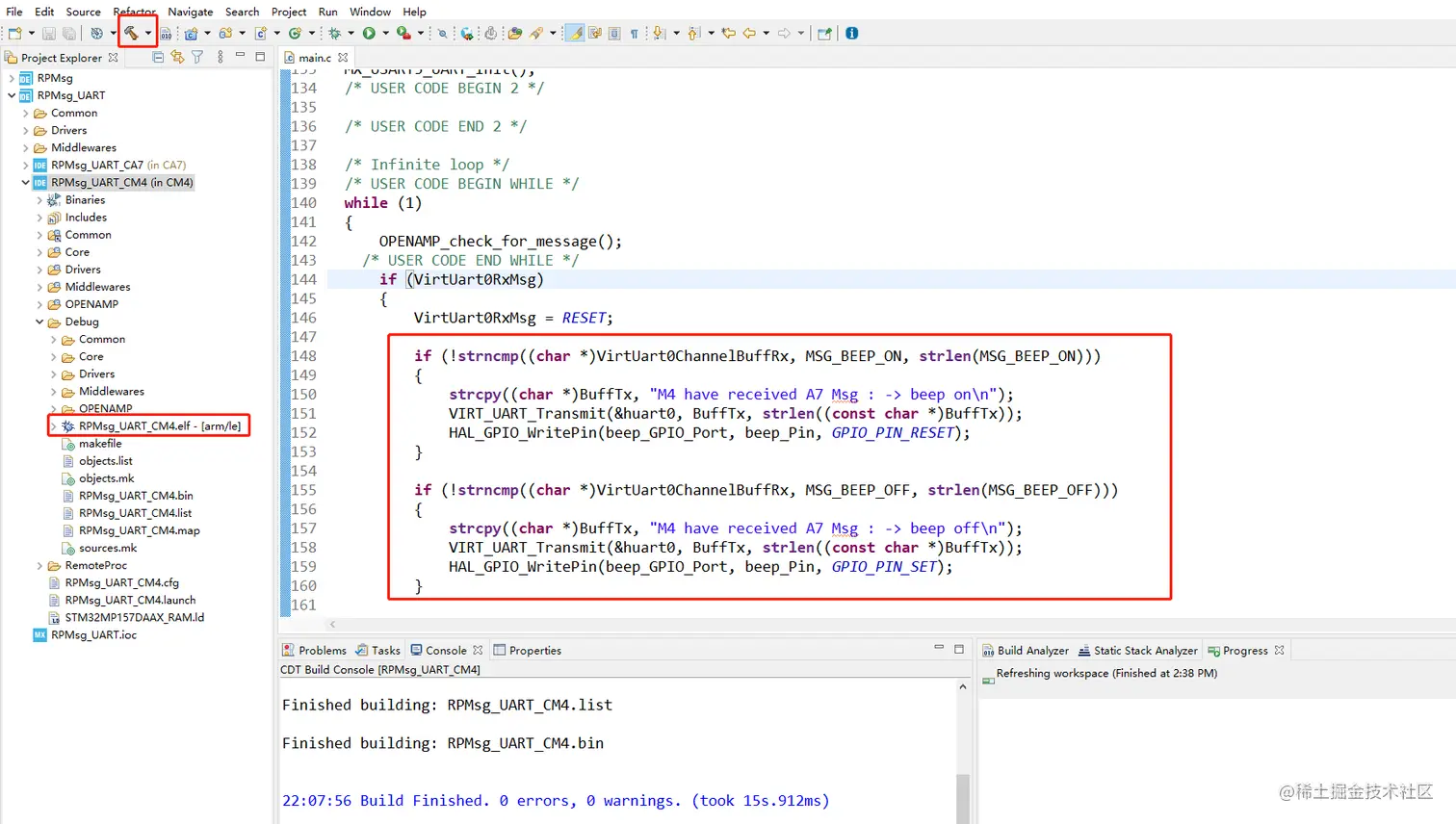This screenshot has height=824, width=1456.
Task: Expand the RemoteProc folder
Action: (x=39, y=565)
